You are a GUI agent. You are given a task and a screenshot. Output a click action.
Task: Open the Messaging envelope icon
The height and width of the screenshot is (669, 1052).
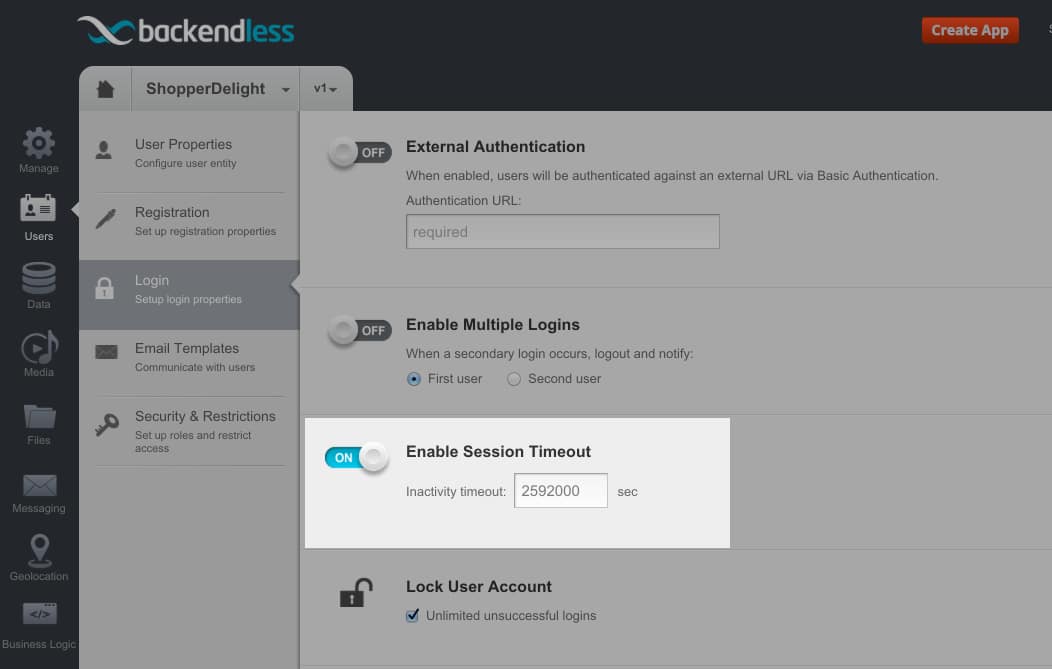point(39,486)
